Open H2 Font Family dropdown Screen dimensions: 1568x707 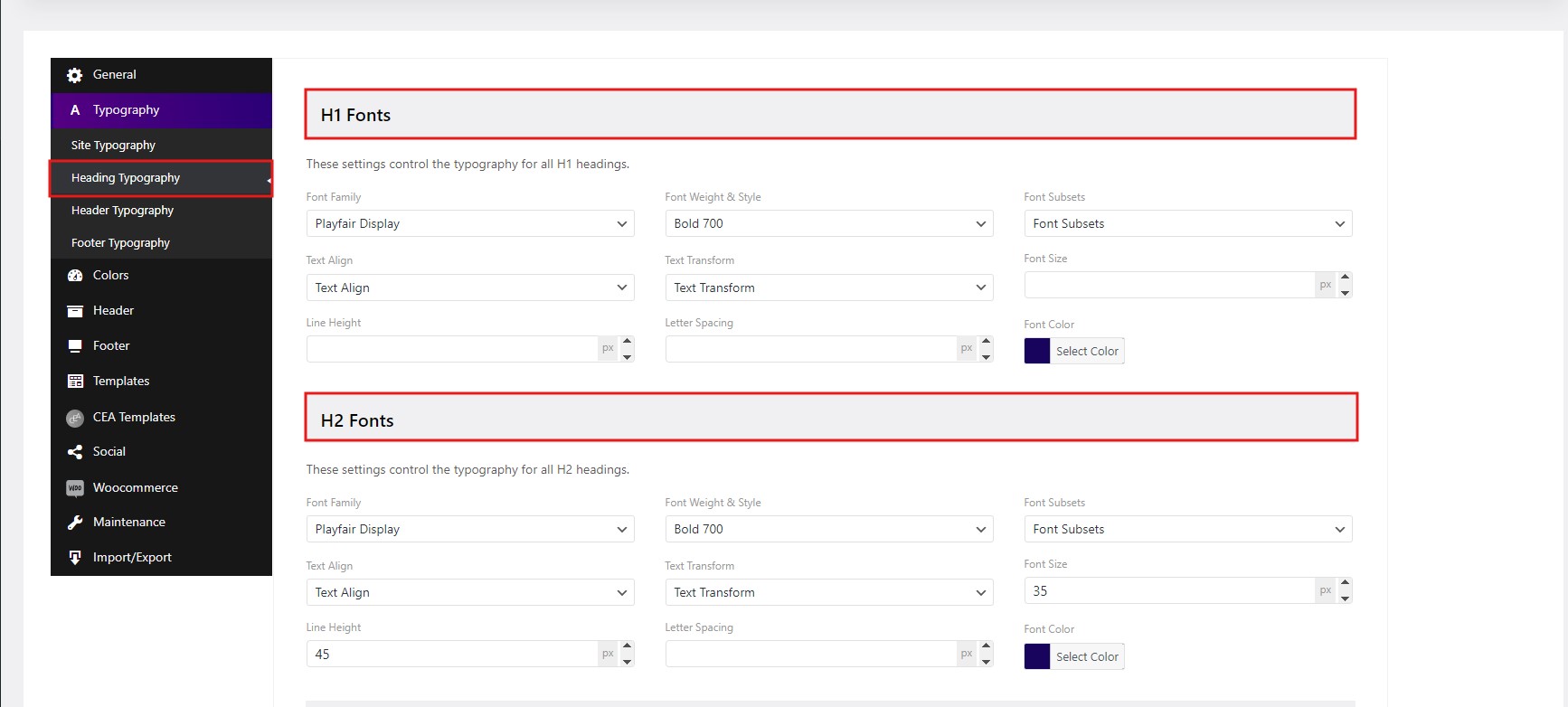click(470, 529)
